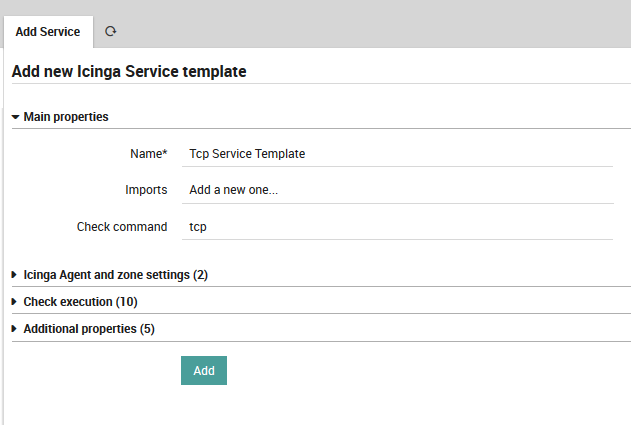
Task: Collapse the Main properties section arrow
Action: [16, 117]
